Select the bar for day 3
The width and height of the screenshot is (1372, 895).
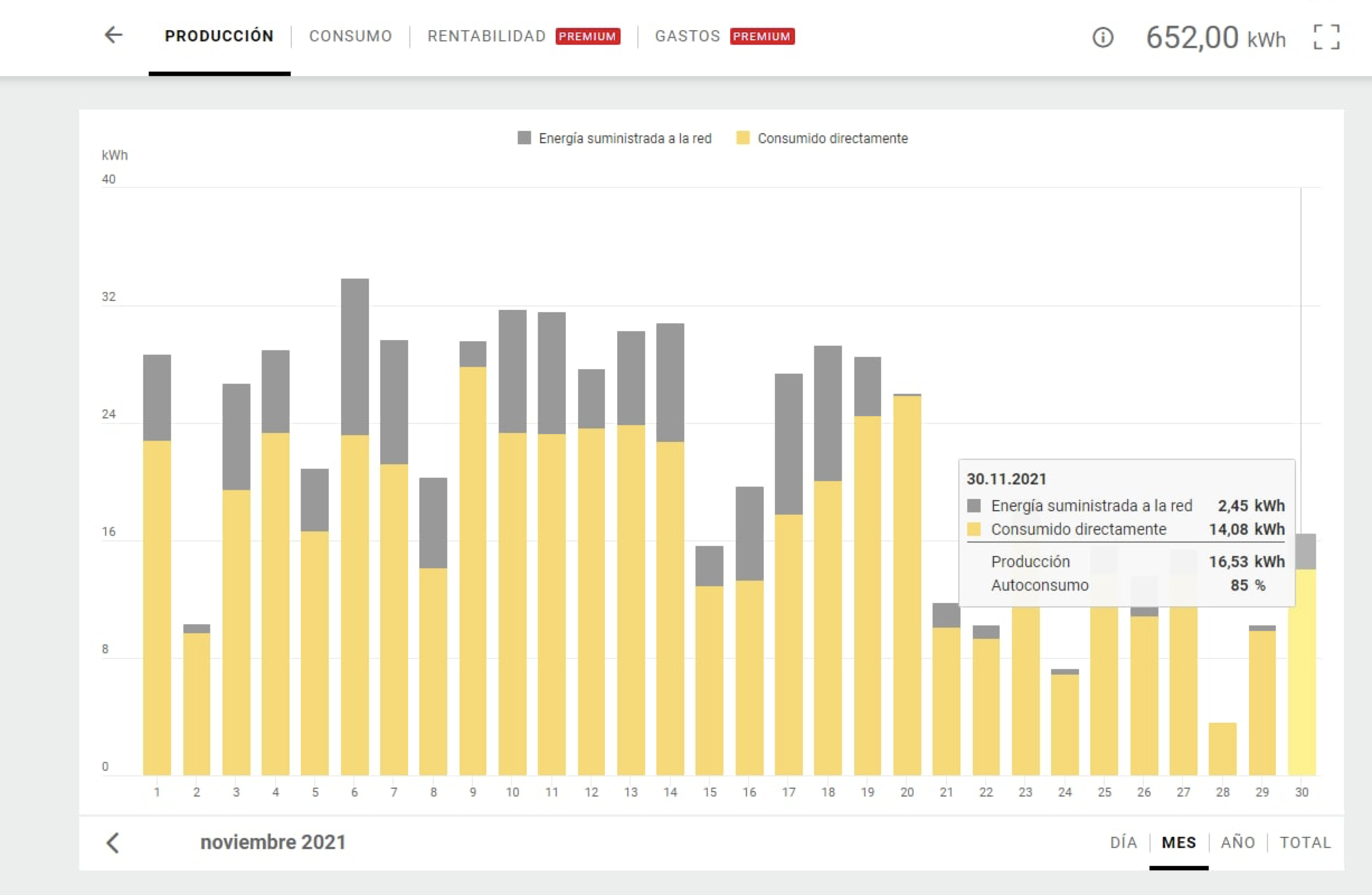coord(236,579)
